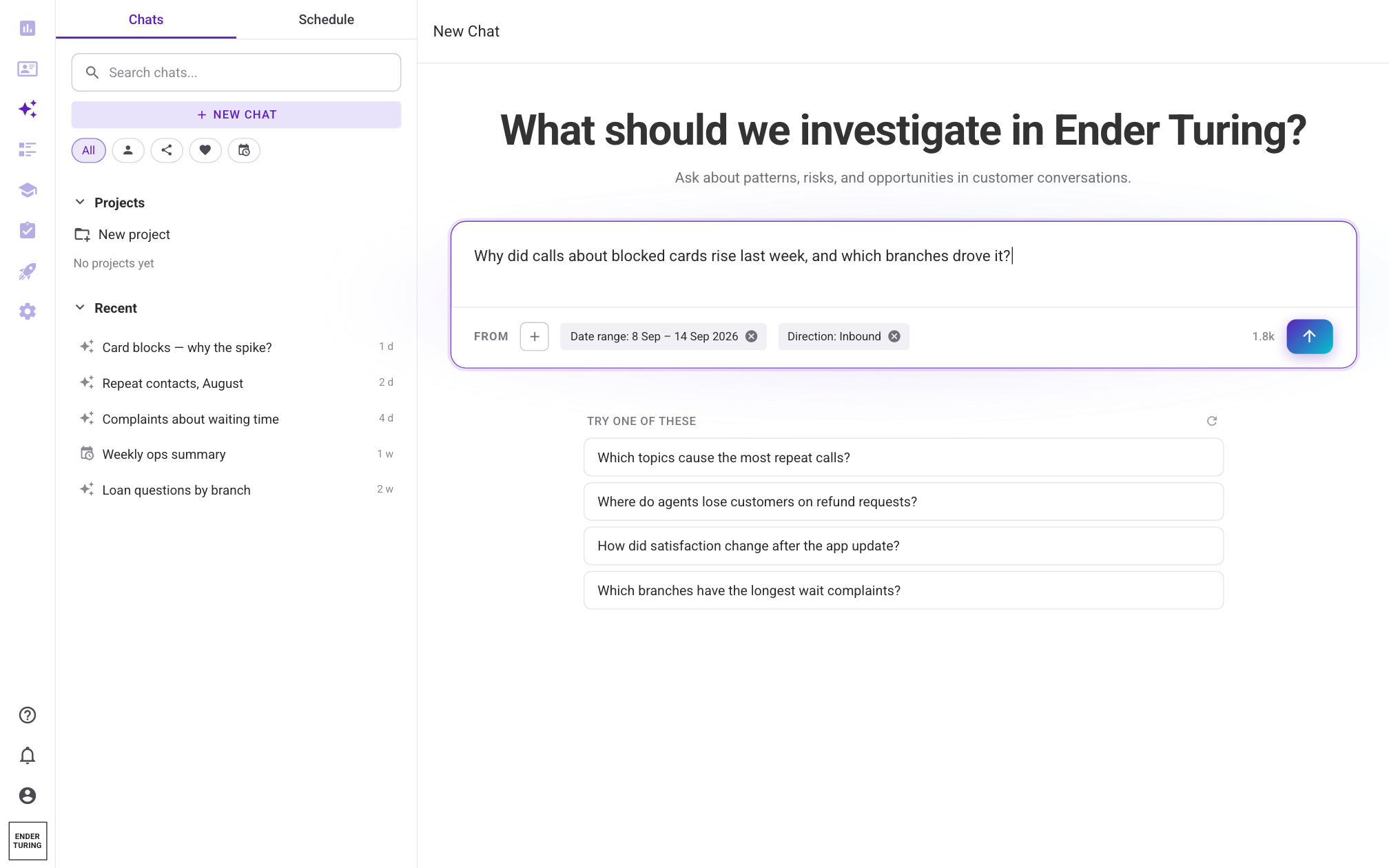
Task: Click the New project folder icon
Action: tap(83, 234)
